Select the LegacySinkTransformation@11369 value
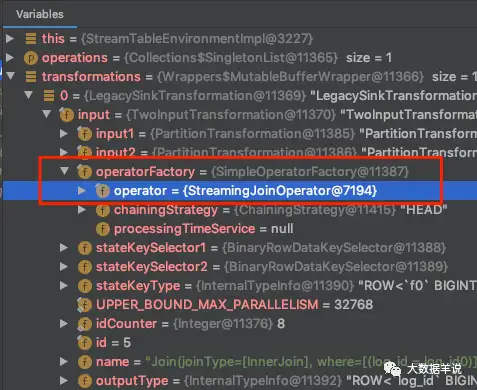The image size is (477, 390). point(195,96)
